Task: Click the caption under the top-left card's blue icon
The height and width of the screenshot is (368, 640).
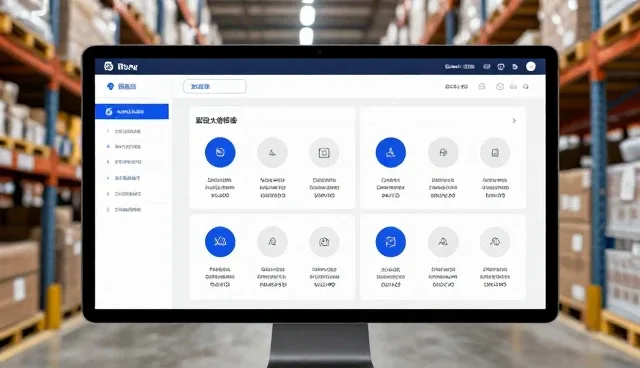Action: pos(220,188)
